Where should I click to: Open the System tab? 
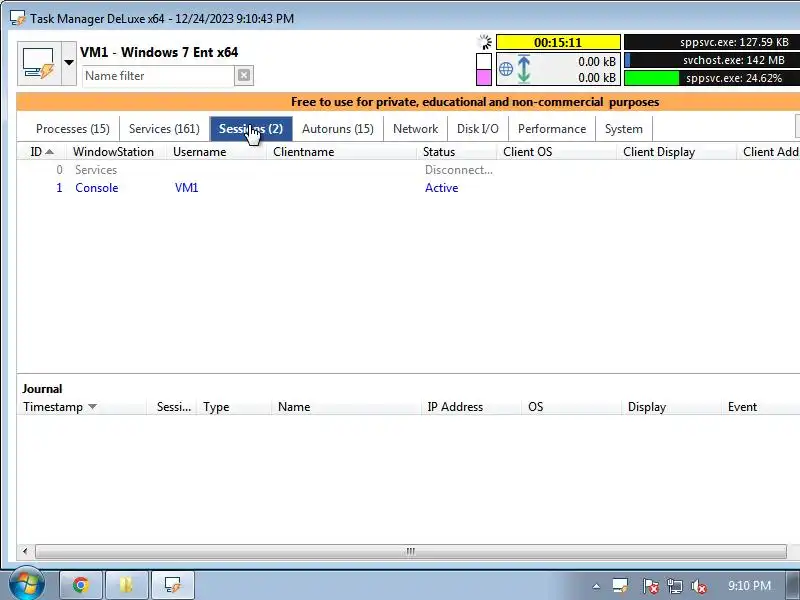pos(623,129)
